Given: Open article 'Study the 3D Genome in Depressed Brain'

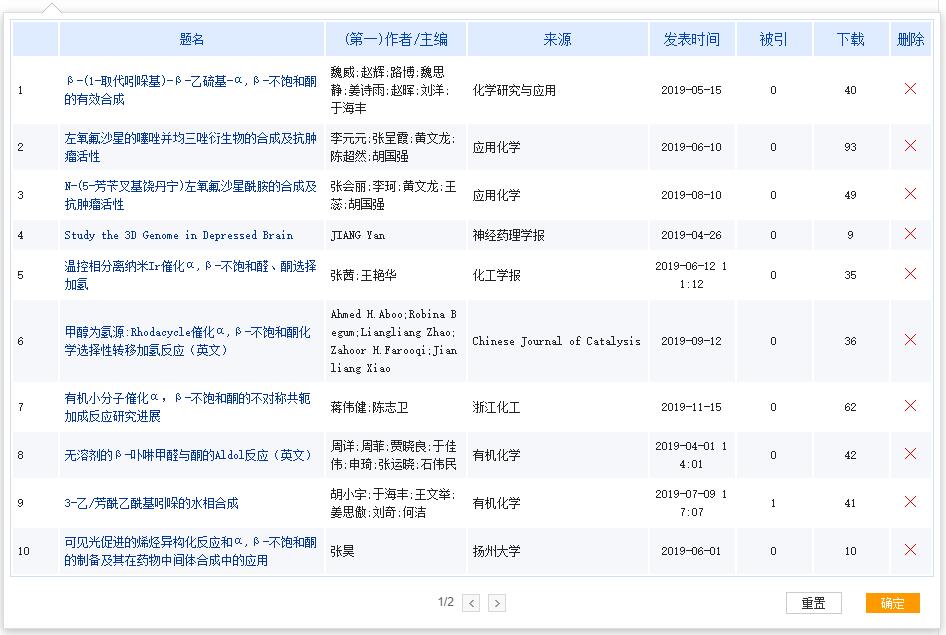Looking at the screenshot, I should (x=178, y=235).
